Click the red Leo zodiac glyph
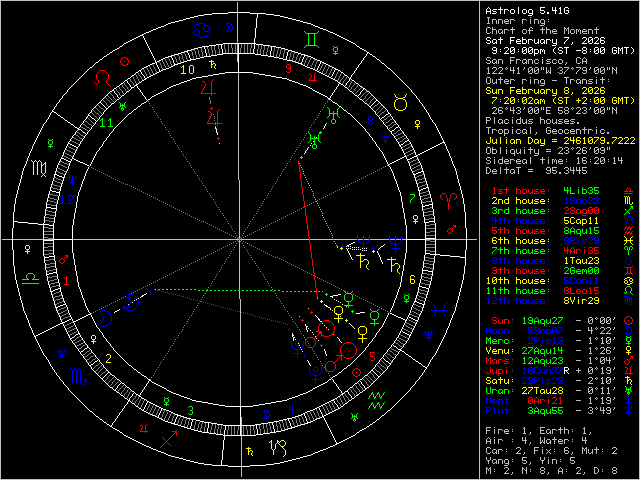This screenshot has height=480, width=640. pos(103,77)
